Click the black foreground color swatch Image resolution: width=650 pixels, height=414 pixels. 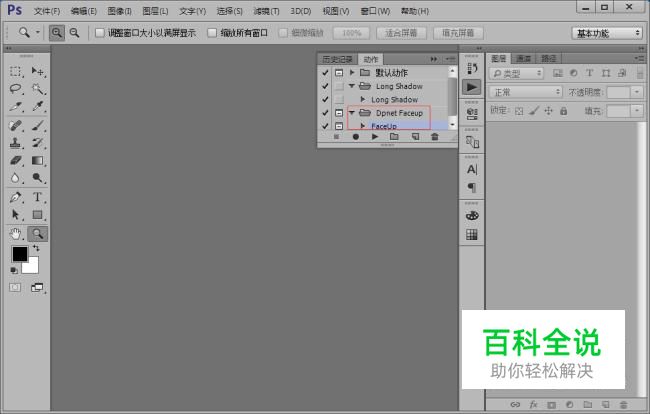(19, 254)
